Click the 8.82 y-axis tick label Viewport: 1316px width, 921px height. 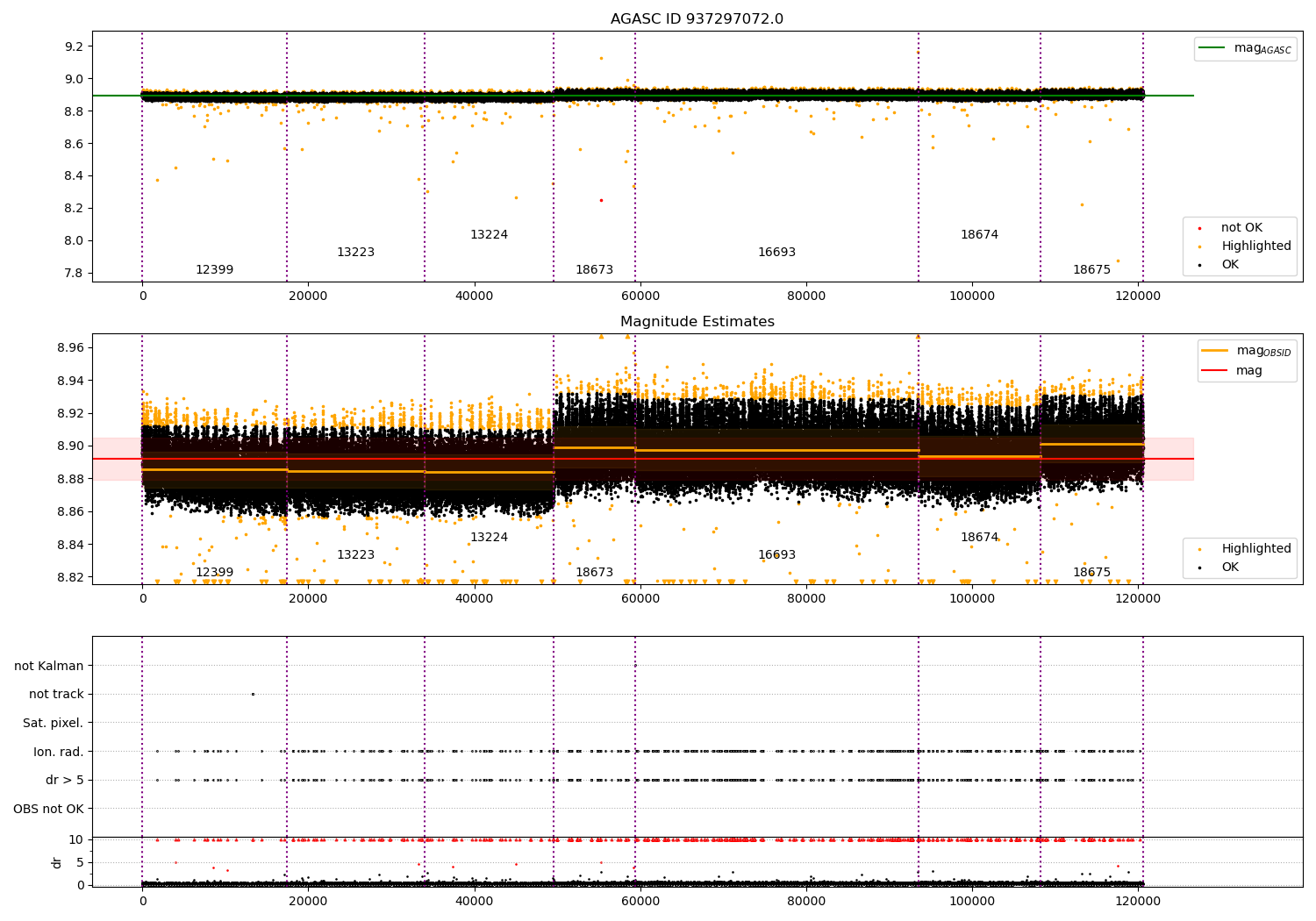tap(70, 577)
